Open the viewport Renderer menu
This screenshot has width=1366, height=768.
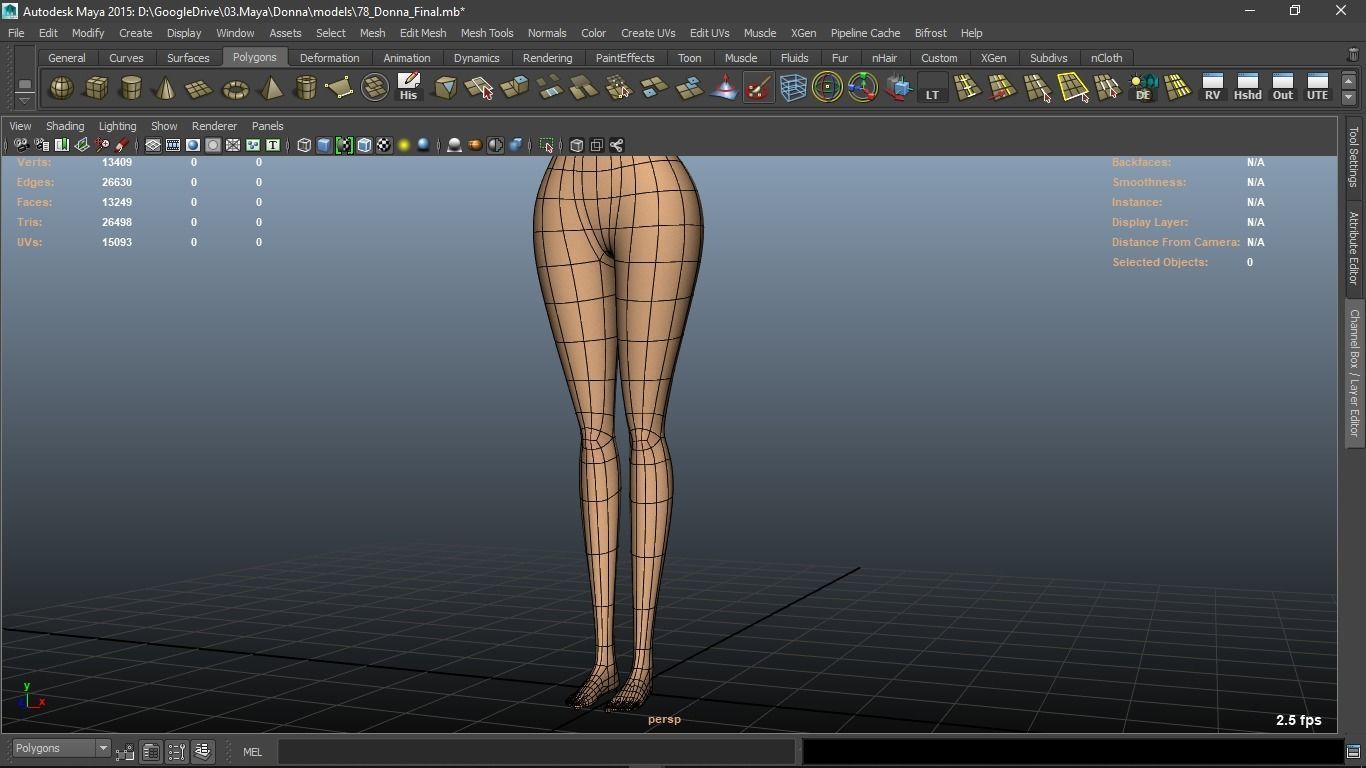coord(214,126)
